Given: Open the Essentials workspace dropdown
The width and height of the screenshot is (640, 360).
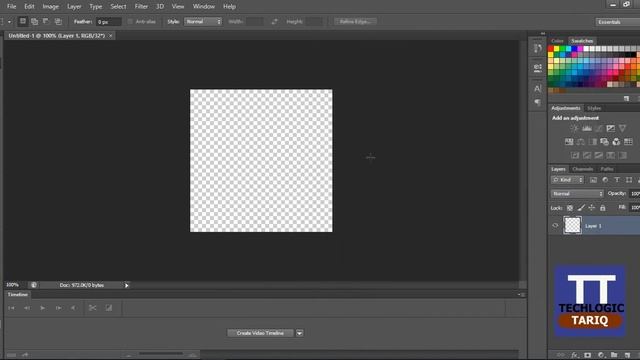Looking at the screenshot, I should pos(617,22).
